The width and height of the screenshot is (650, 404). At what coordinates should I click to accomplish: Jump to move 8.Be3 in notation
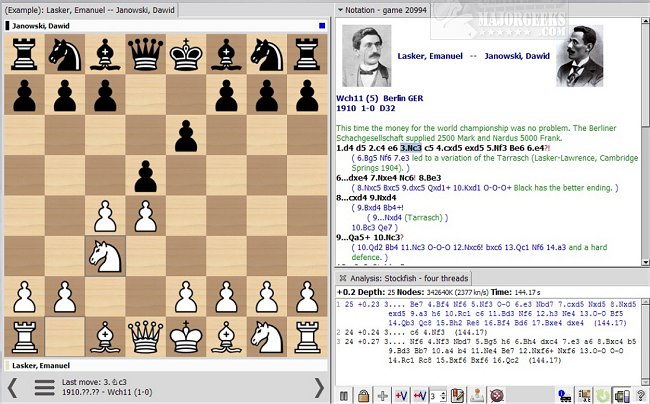pos(429,178)
